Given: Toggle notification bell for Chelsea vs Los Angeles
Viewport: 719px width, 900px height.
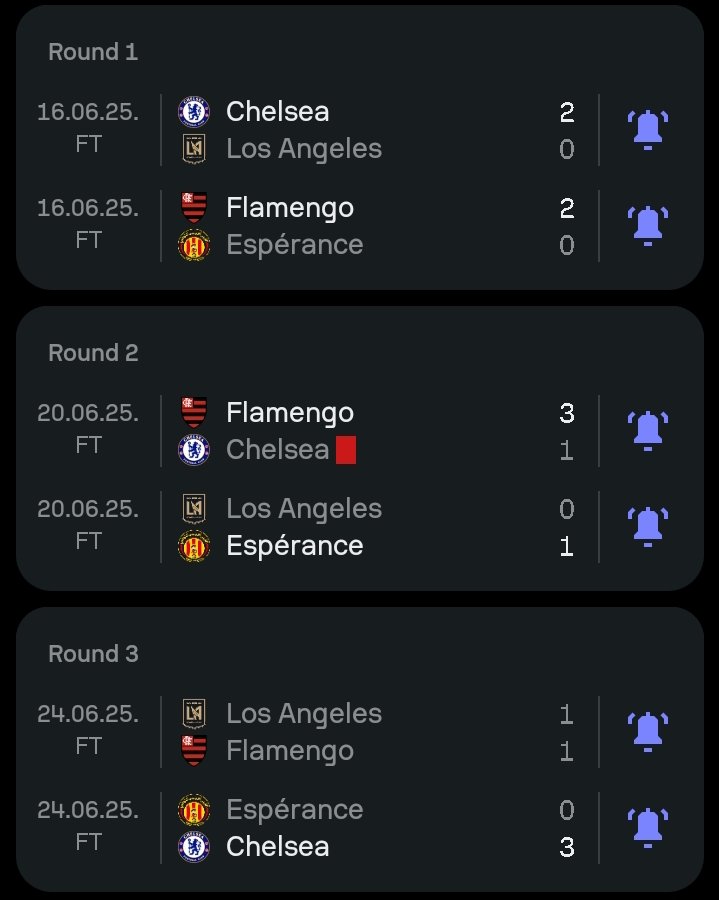Looking at the screenshot, I should pos(648,130).
